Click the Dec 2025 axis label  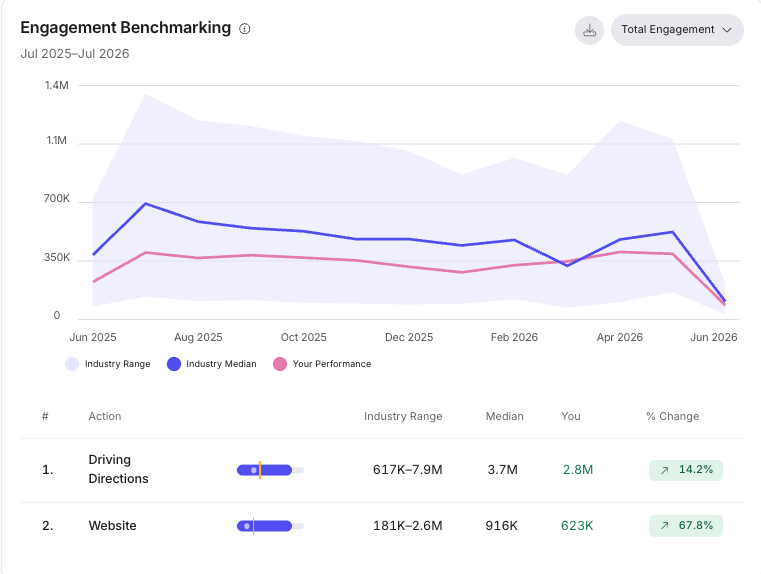[409, 337]
